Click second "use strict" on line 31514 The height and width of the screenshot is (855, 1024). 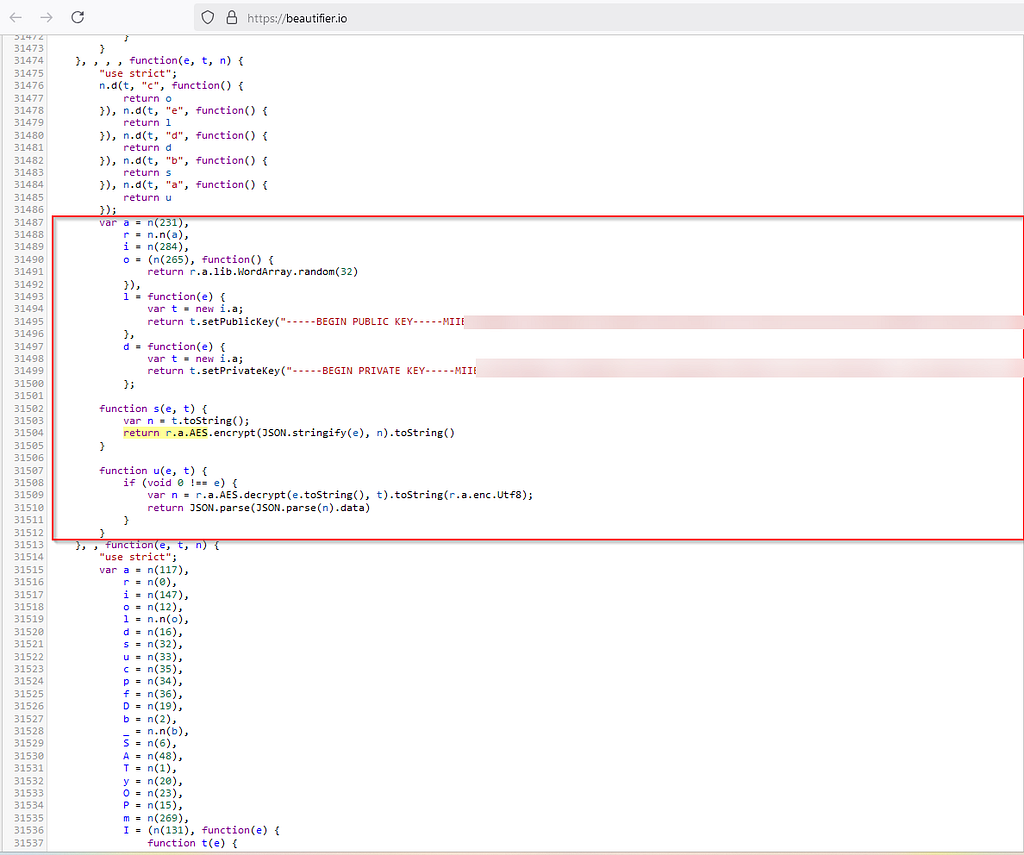point(135,557)
